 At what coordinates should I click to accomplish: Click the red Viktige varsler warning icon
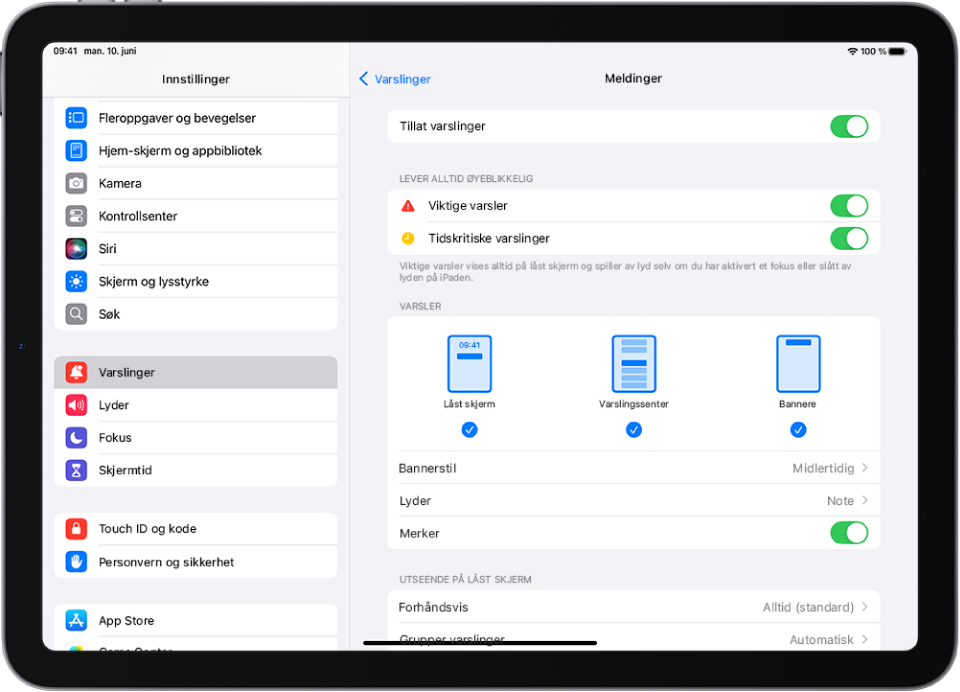(408, 206)
